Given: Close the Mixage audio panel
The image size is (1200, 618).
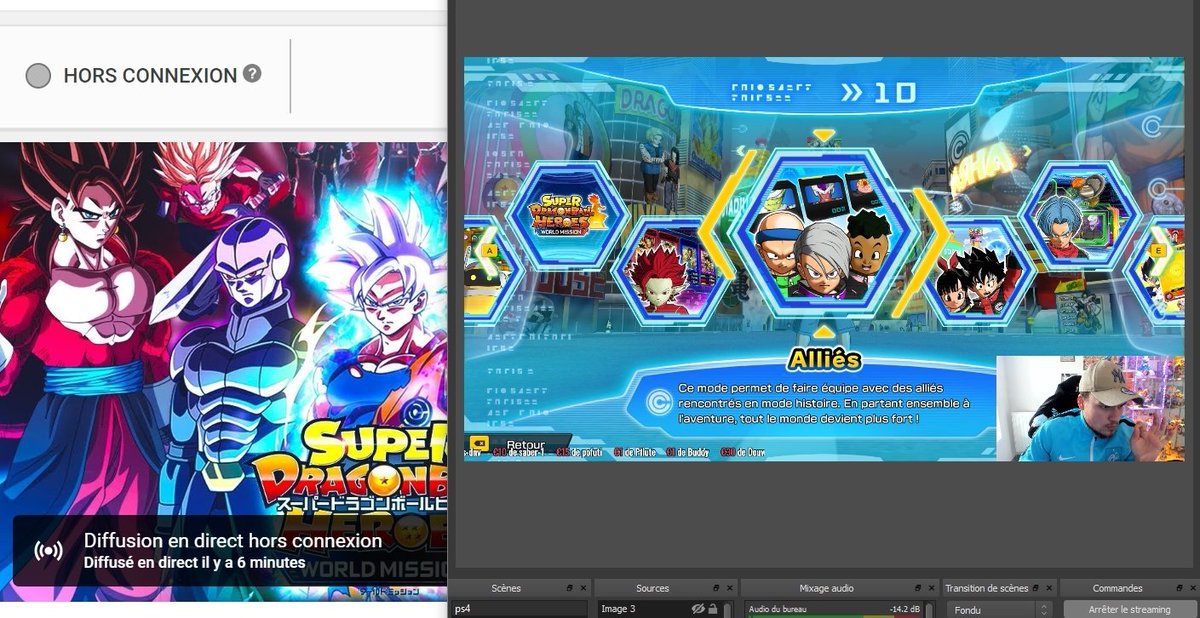Looking at the screenshot, I should (930, 588).
